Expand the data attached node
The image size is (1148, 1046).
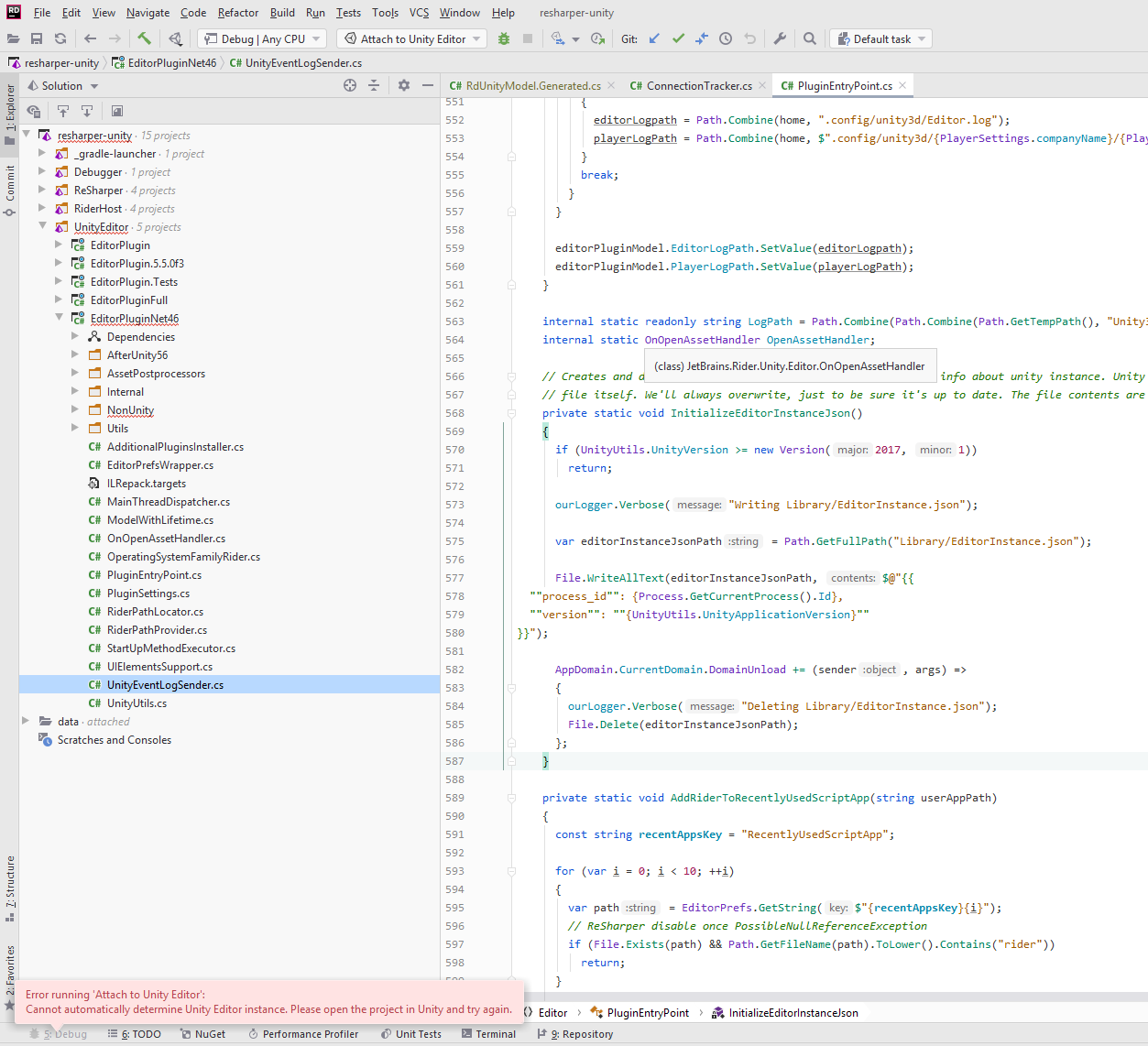tap(26, 722)
